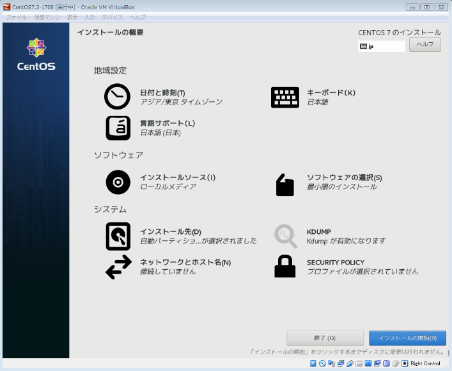The width and height of the screenshot is (452, 371).
Task: Open the キーボード keyboard icon
Action: pos(285,97)
